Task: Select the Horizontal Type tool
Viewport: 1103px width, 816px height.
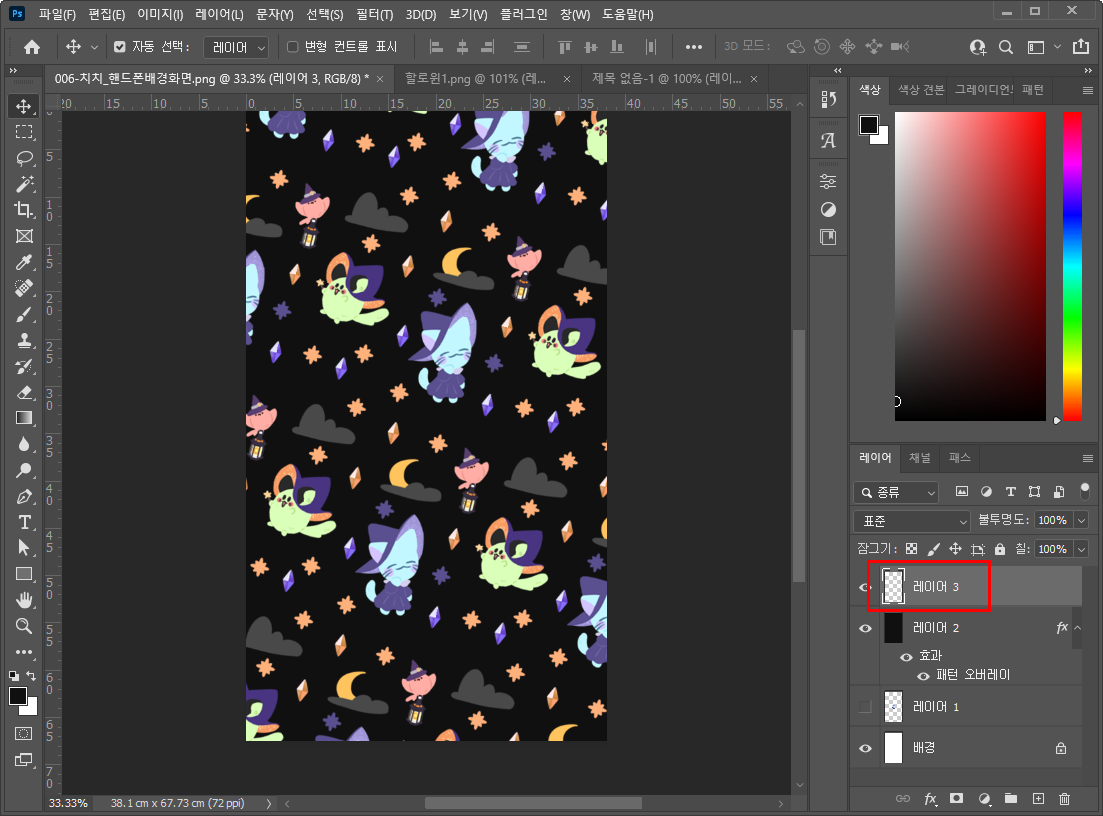Action: coord(24,523)
